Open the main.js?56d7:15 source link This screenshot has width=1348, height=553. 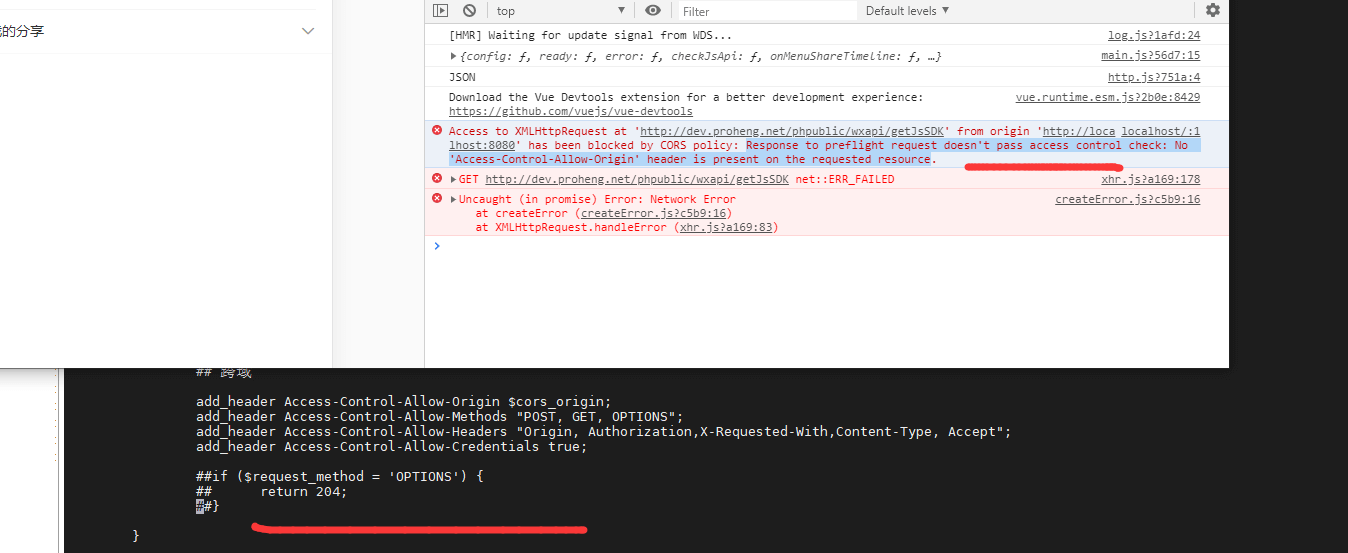1150,56
